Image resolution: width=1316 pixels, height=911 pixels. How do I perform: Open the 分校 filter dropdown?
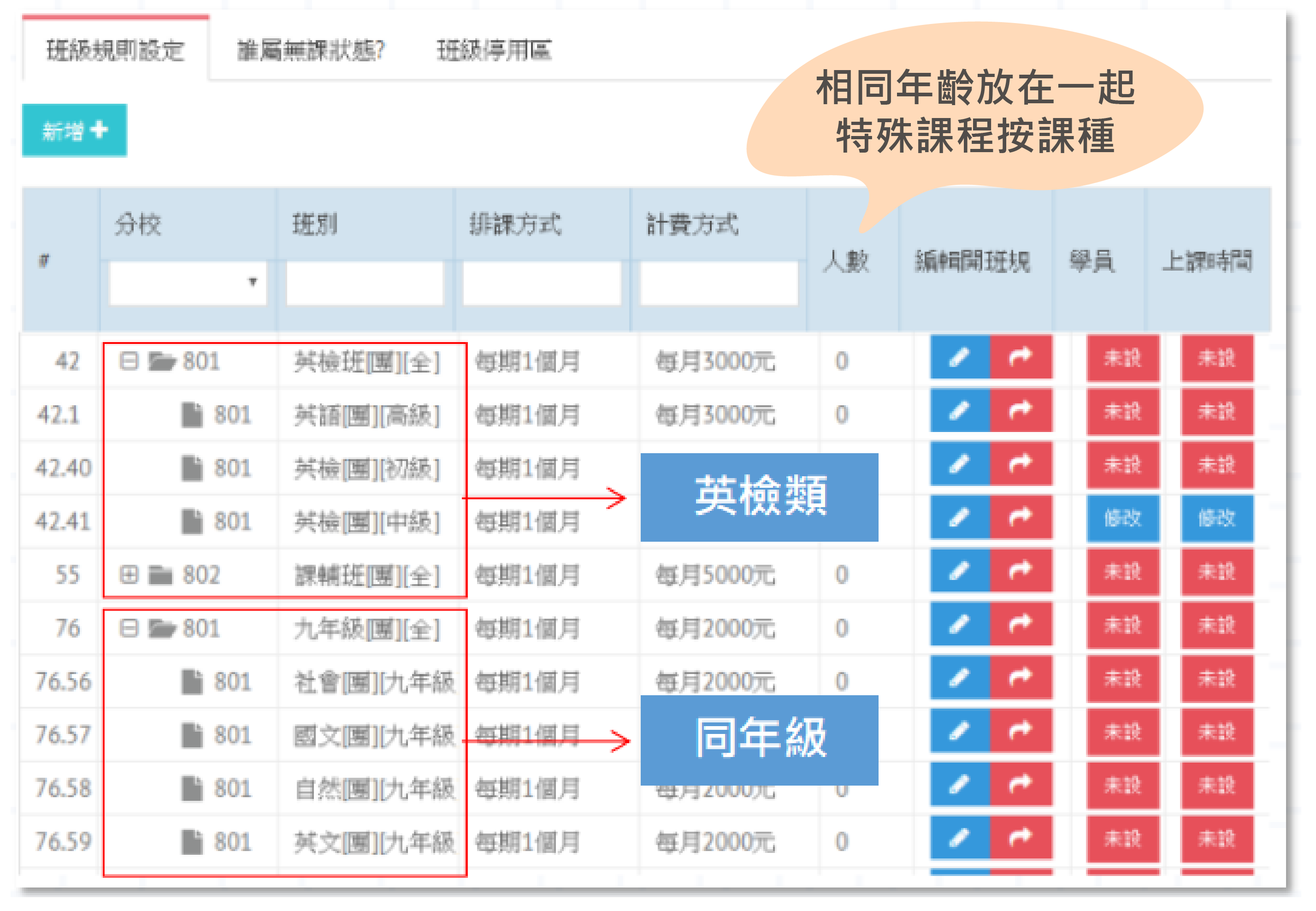click(188, 283)
